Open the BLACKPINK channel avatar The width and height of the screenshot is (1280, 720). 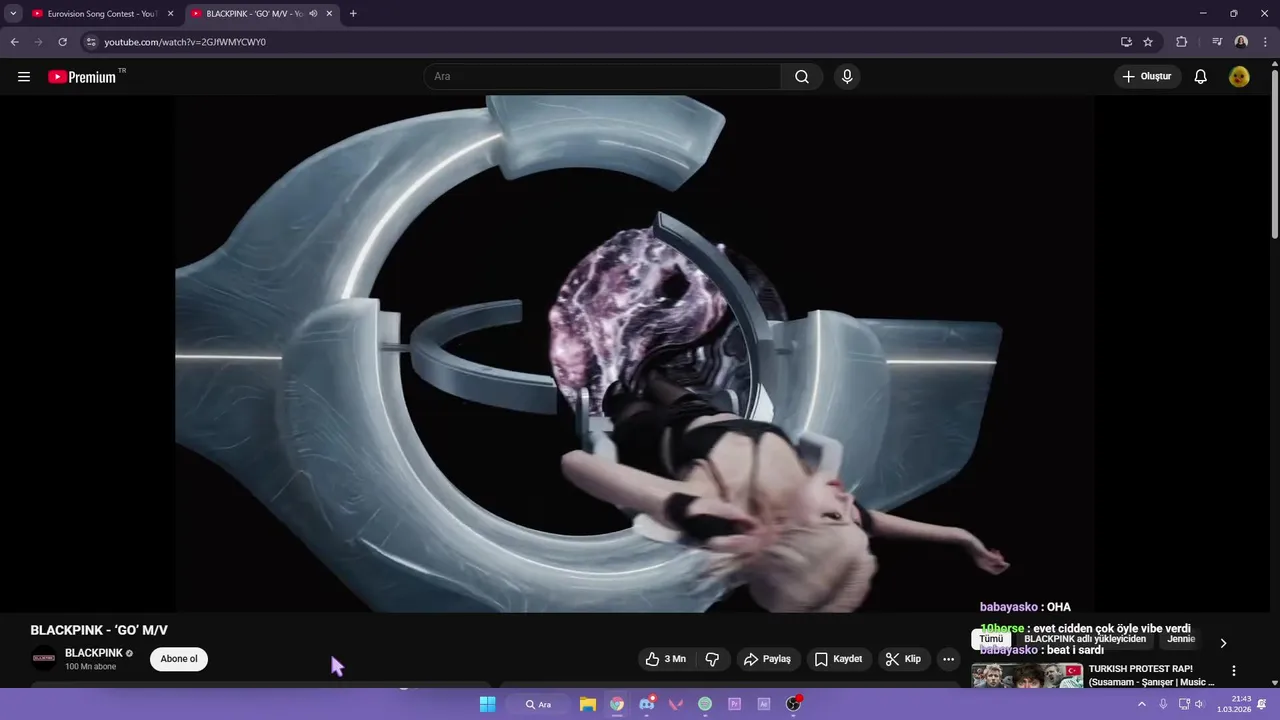[x=44, y=658]
